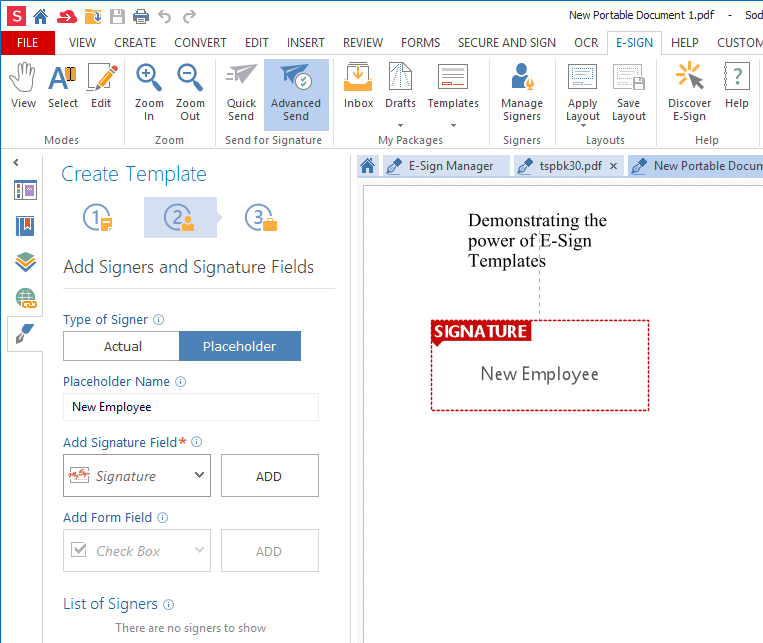The height and width of the screenshot is (643, 763).
Task: Collapse the side panel with arrow
Action: click(x=16, y=163)
